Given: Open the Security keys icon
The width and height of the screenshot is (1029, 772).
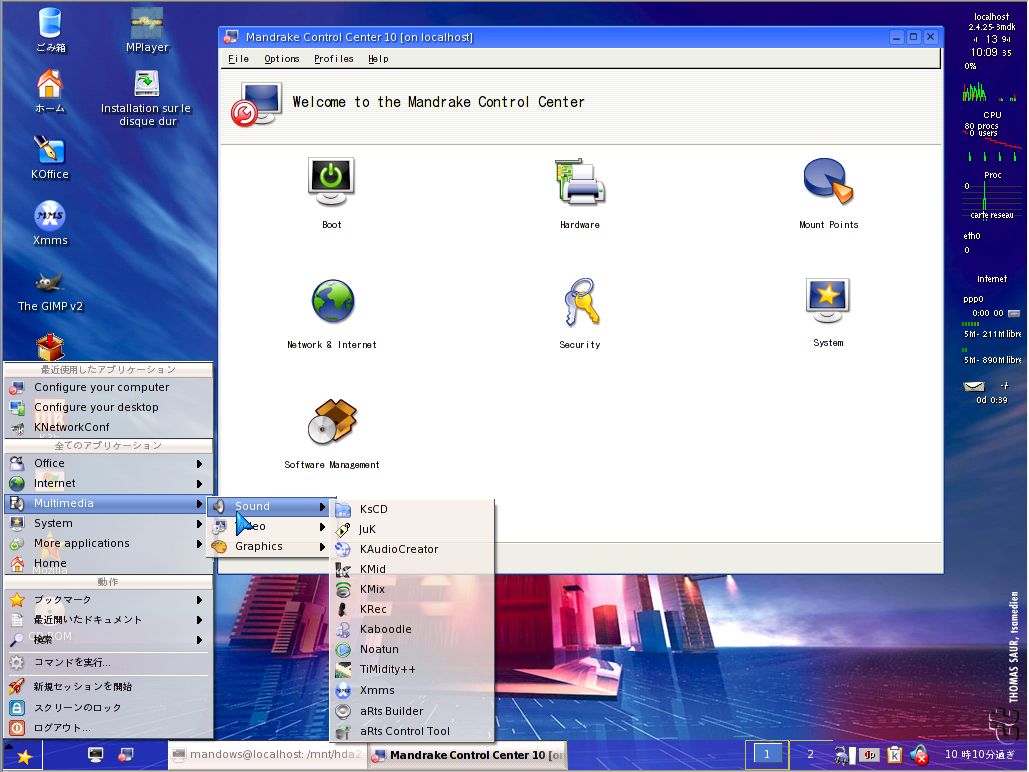Looking at the screenshot, I should 581,302.
